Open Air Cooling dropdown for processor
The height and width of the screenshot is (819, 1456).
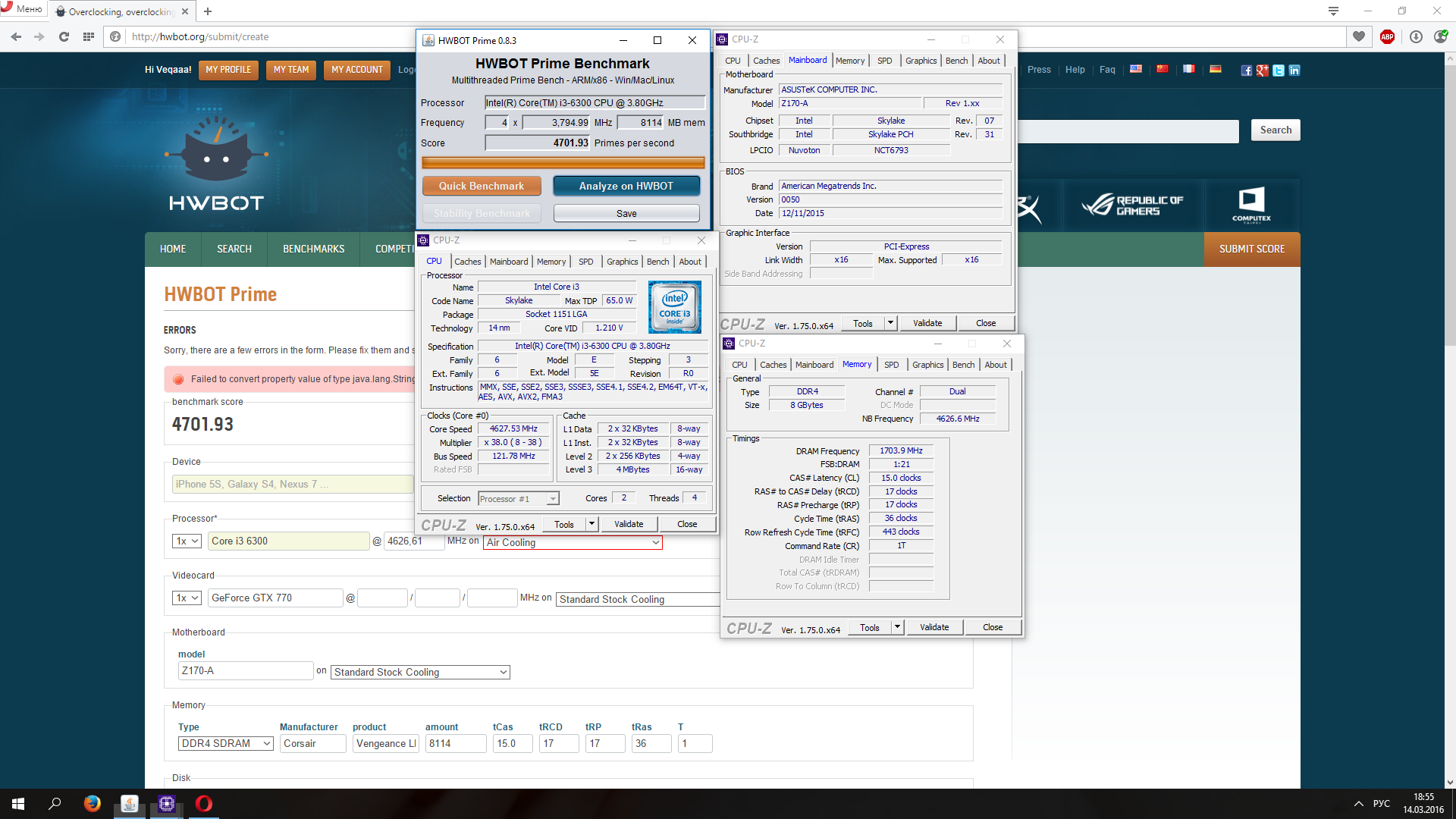pos(573,542)
